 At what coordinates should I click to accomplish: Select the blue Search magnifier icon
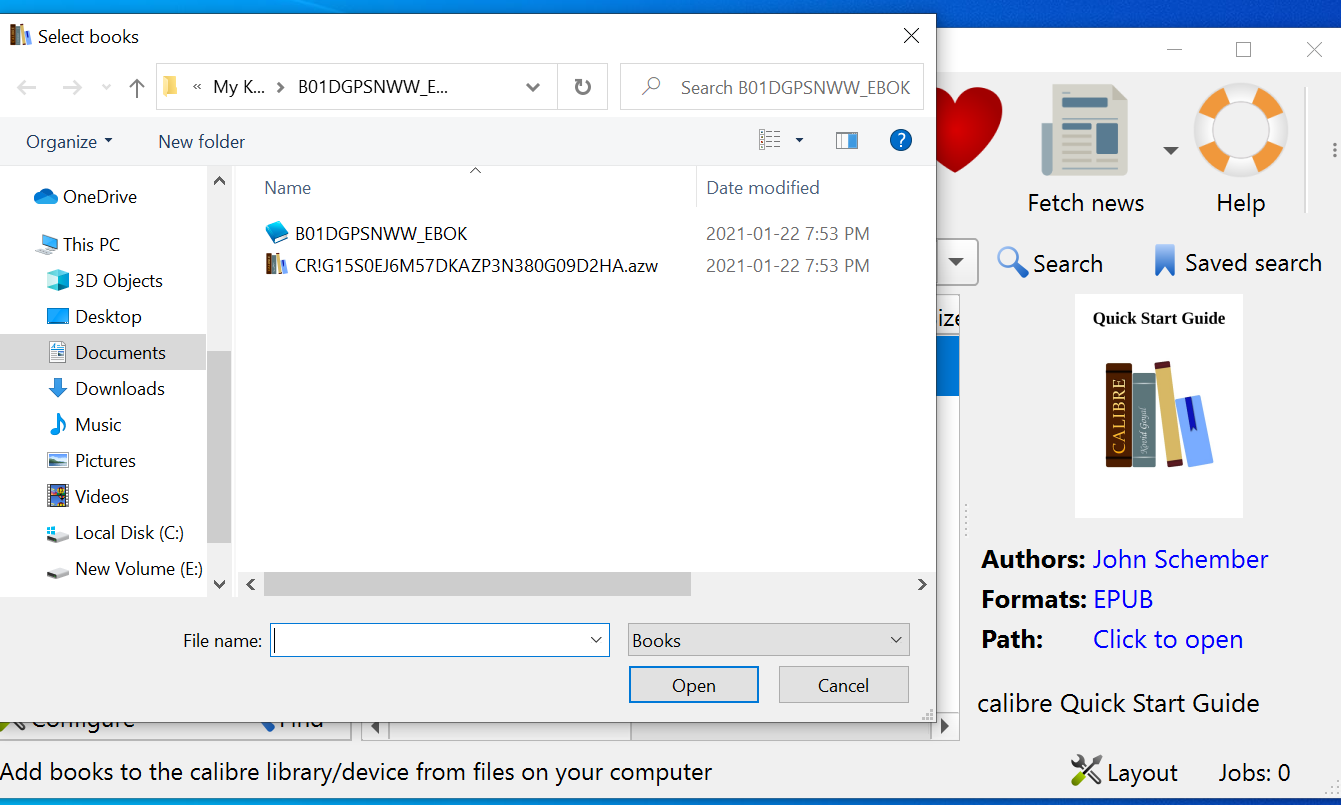pyautogui.click(x=1012, y=262)
